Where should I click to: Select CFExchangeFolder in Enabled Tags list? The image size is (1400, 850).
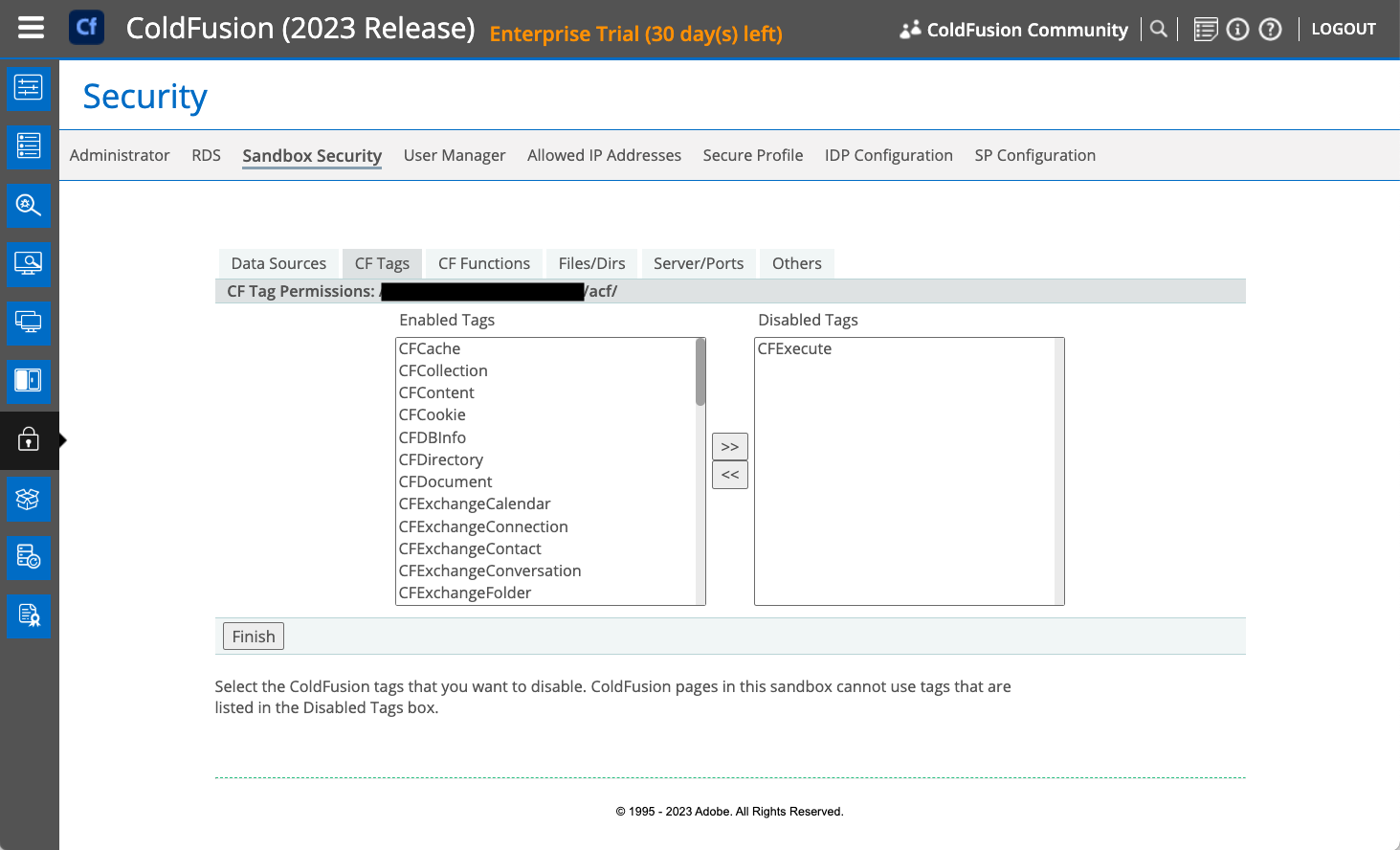545,593
